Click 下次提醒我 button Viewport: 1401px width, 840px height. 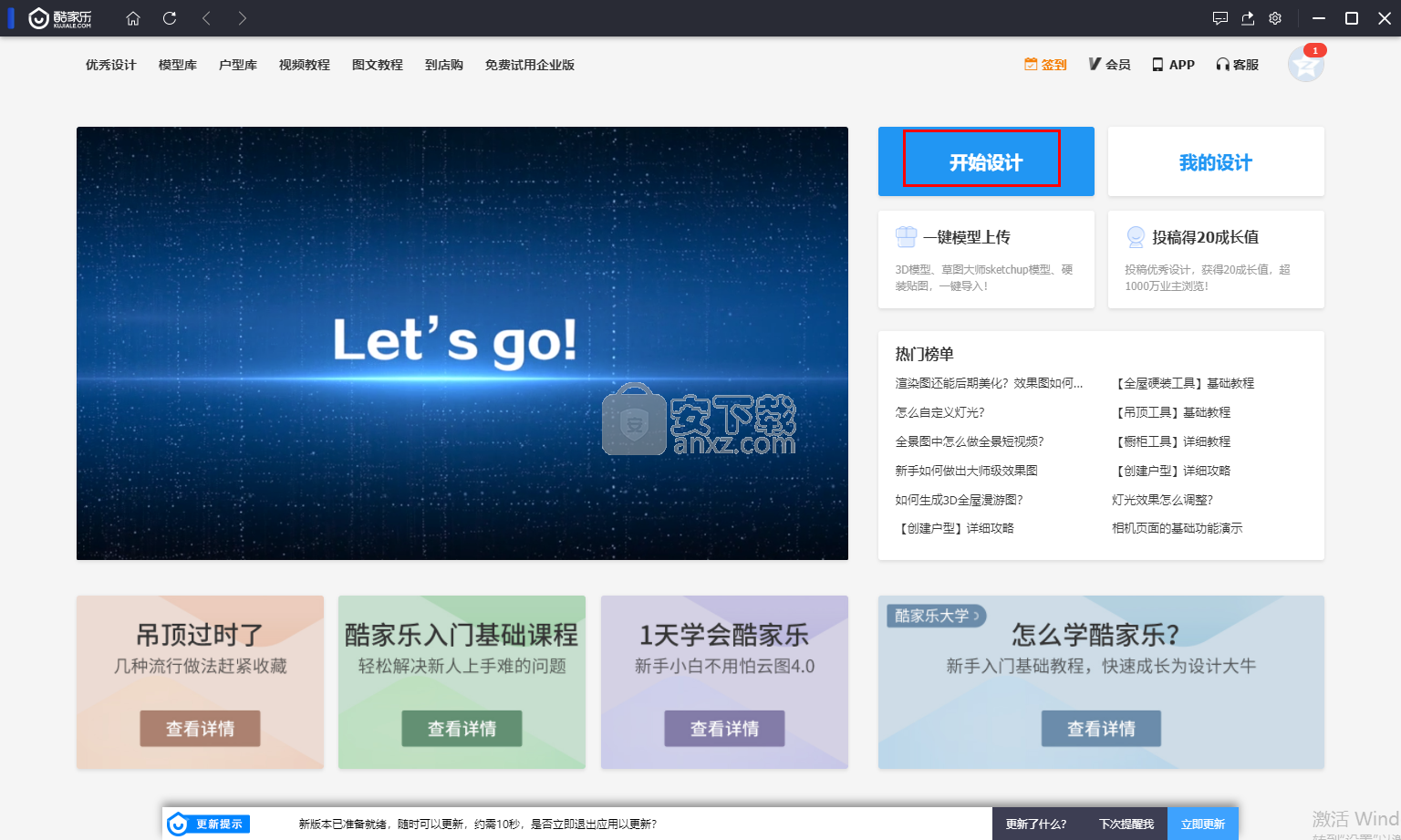pos(1126,824)
